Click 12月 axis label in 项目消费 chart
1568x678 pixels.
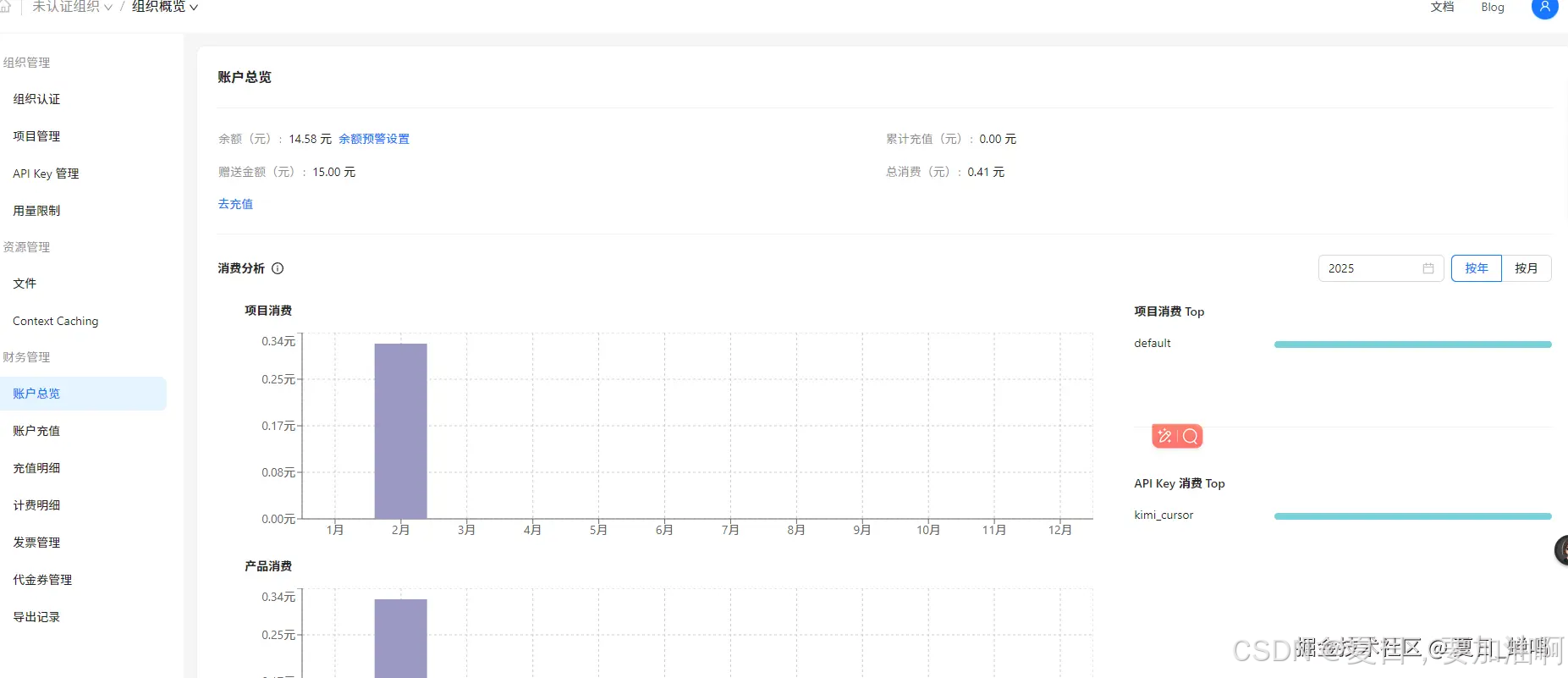pos(1060,530)
